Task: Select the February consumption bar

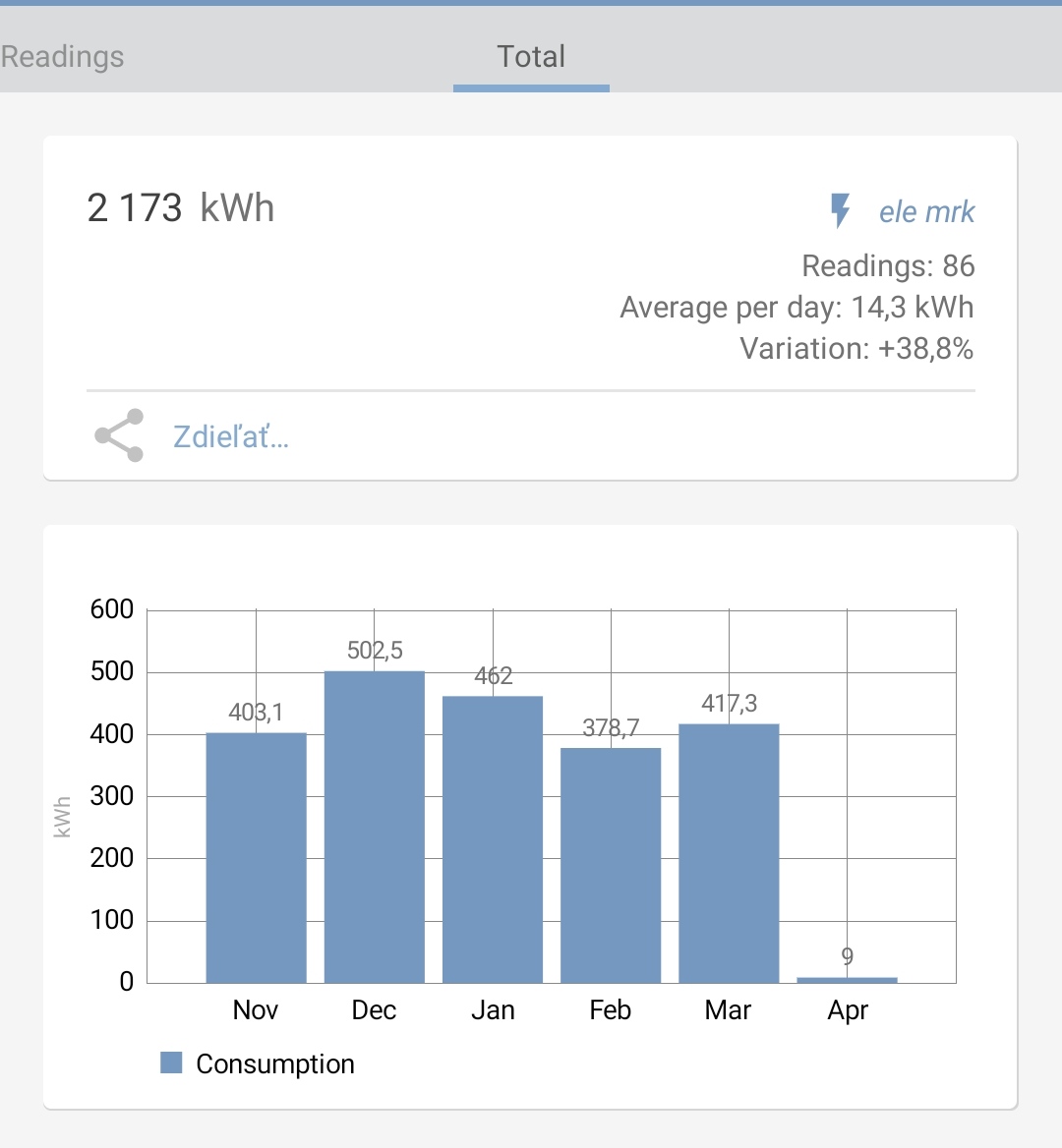Action: (611, 865)
